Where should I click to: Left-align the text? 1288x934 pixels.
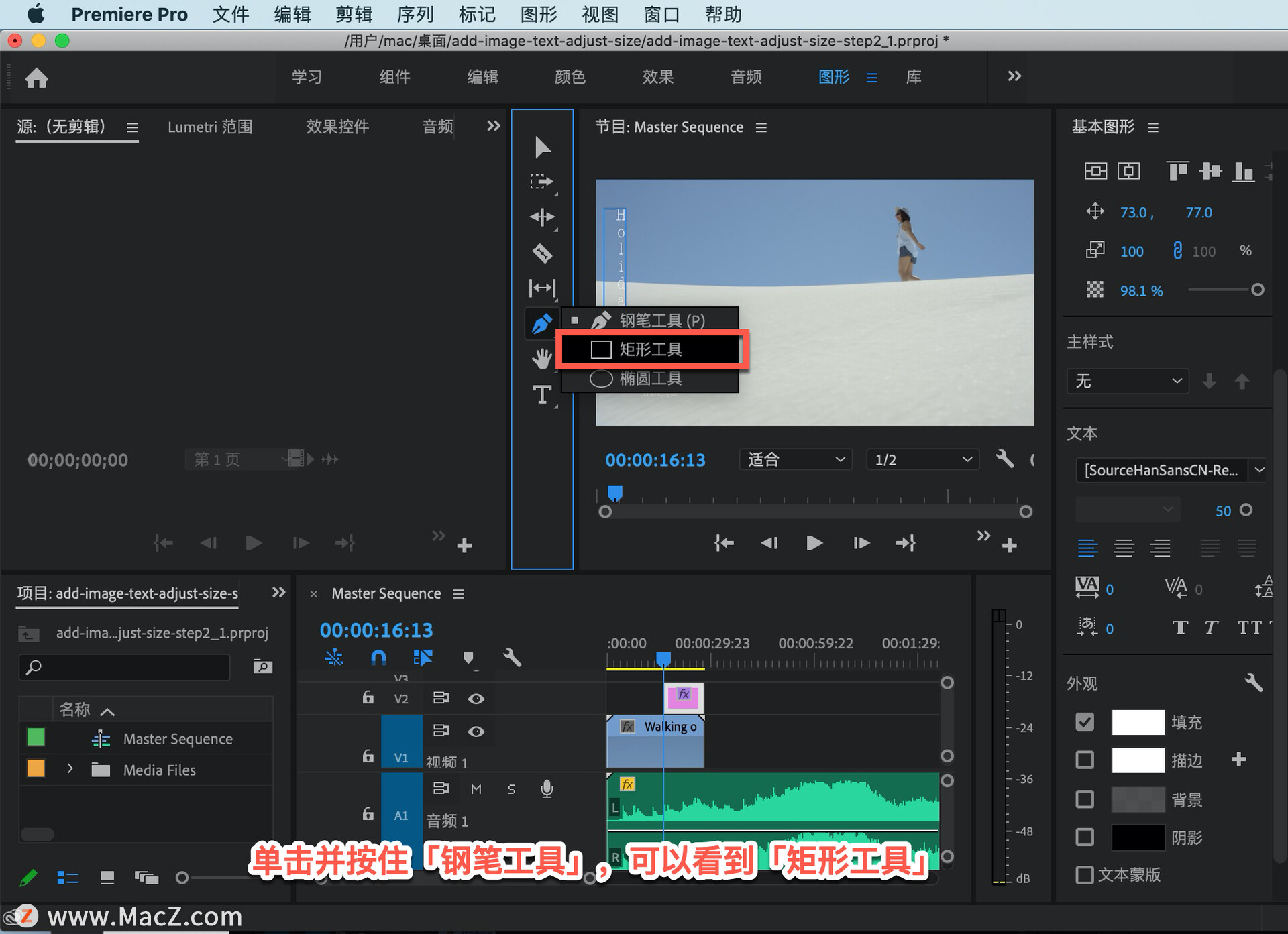[1087, 548]
